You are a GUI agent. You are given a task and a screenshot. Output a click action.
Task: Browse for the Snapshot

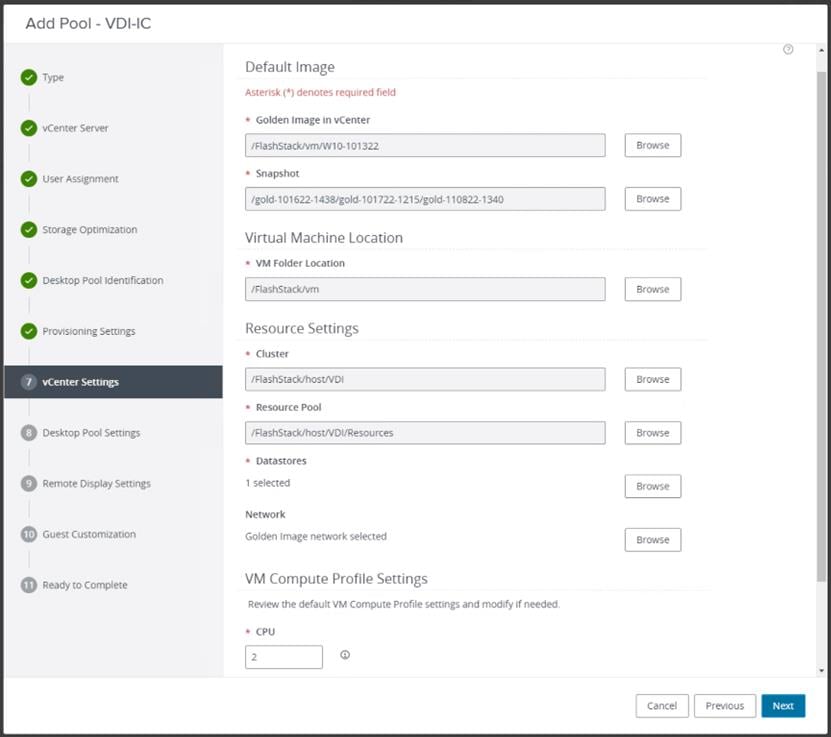pyautogui.click(x=653, y=199)
